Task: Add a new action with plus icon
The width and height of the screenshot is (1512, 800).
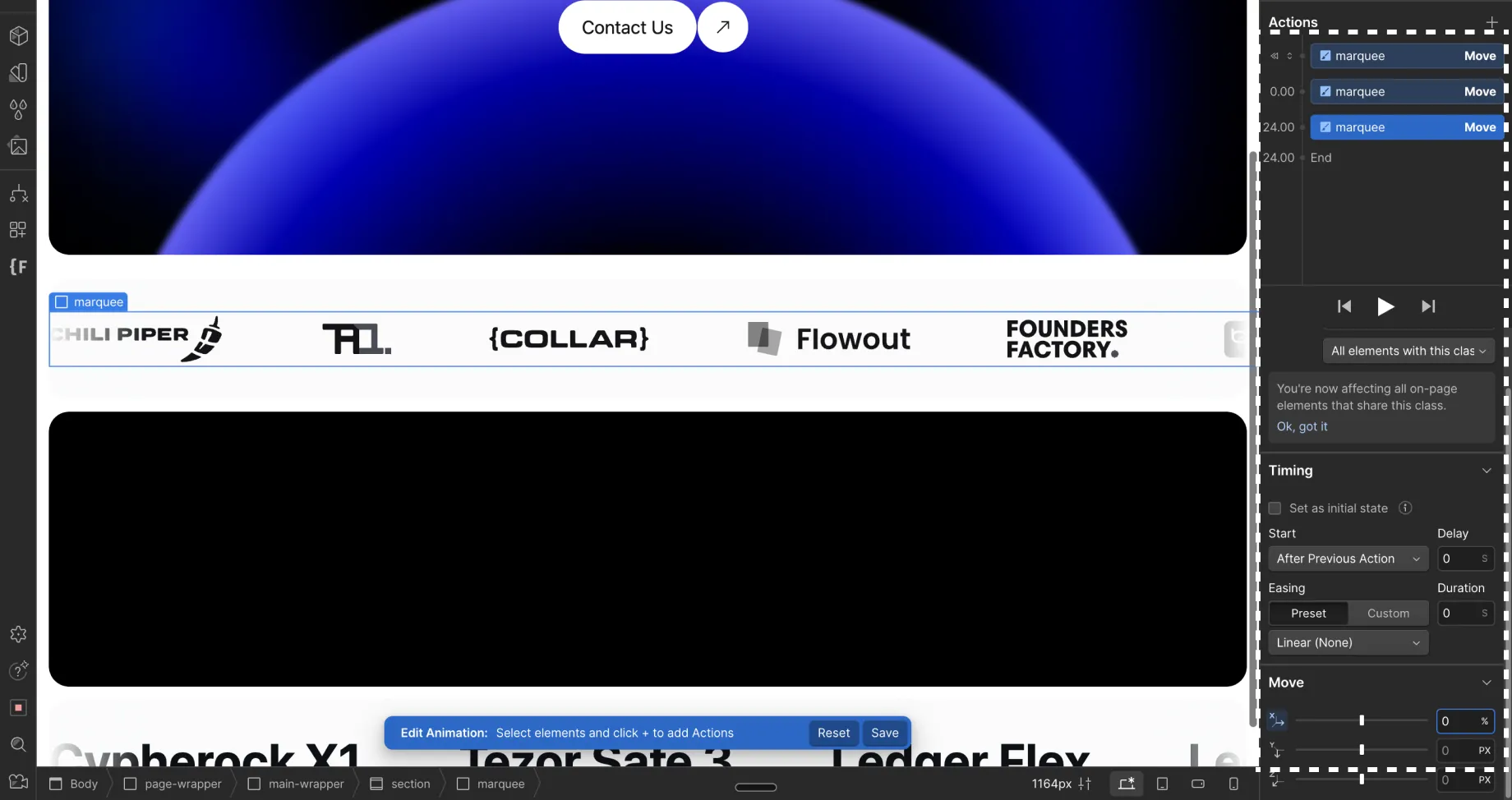Action: (1491, 22)
